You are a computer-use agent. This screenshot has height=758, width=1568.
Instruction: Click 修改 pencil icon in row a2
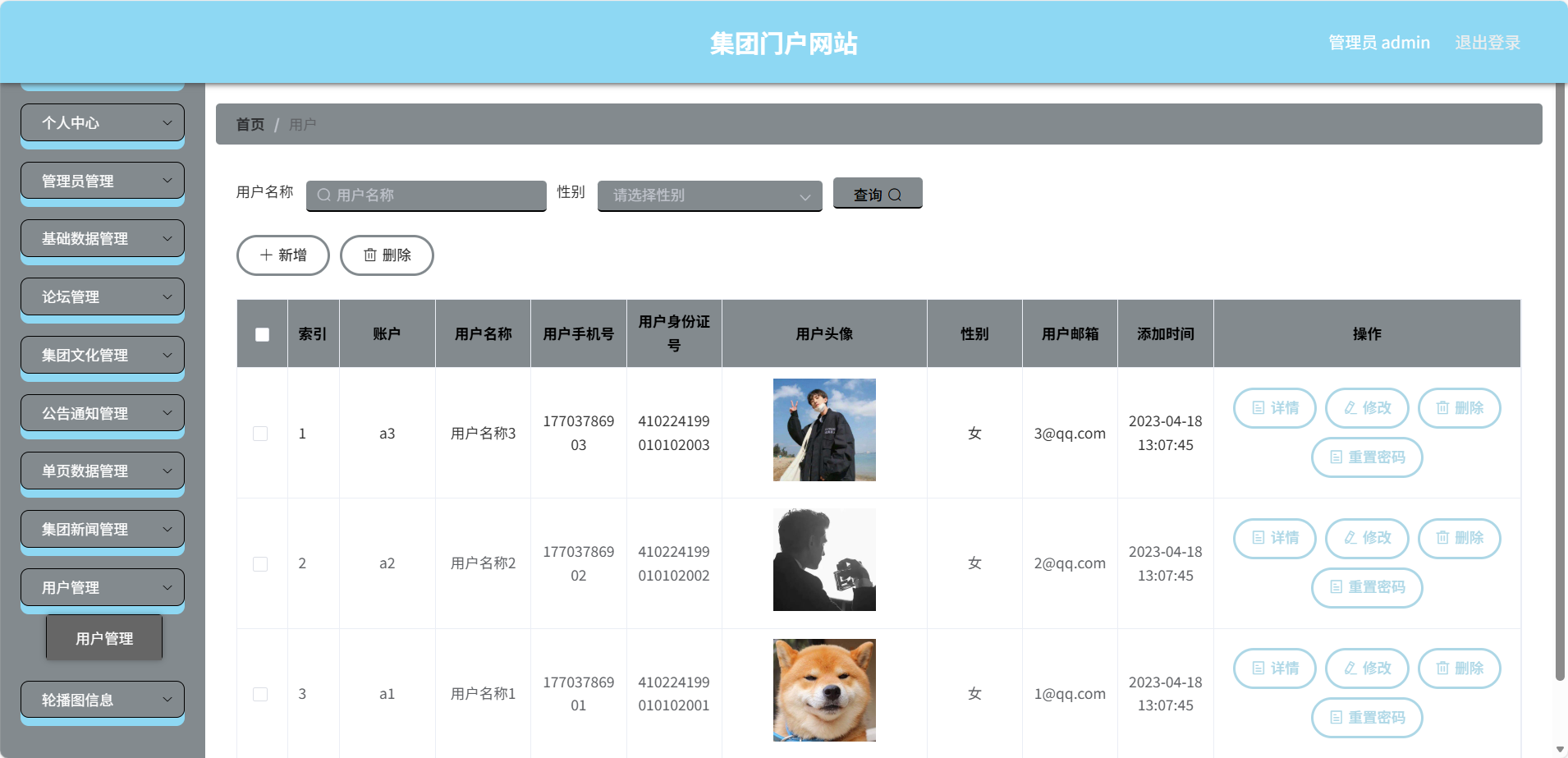coord(1350,538)
